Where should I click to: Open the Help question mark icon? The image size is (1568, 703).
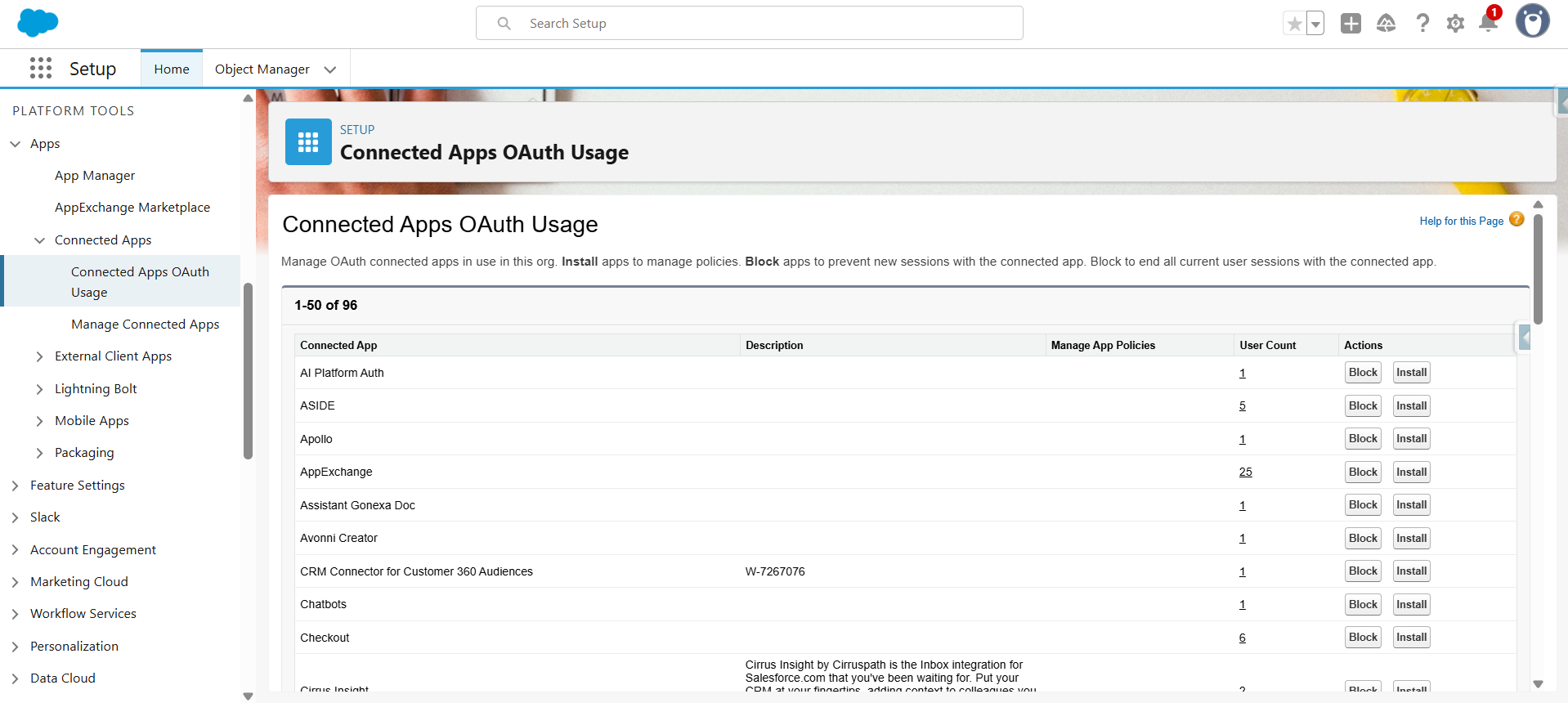click(x=1422, y=24)
